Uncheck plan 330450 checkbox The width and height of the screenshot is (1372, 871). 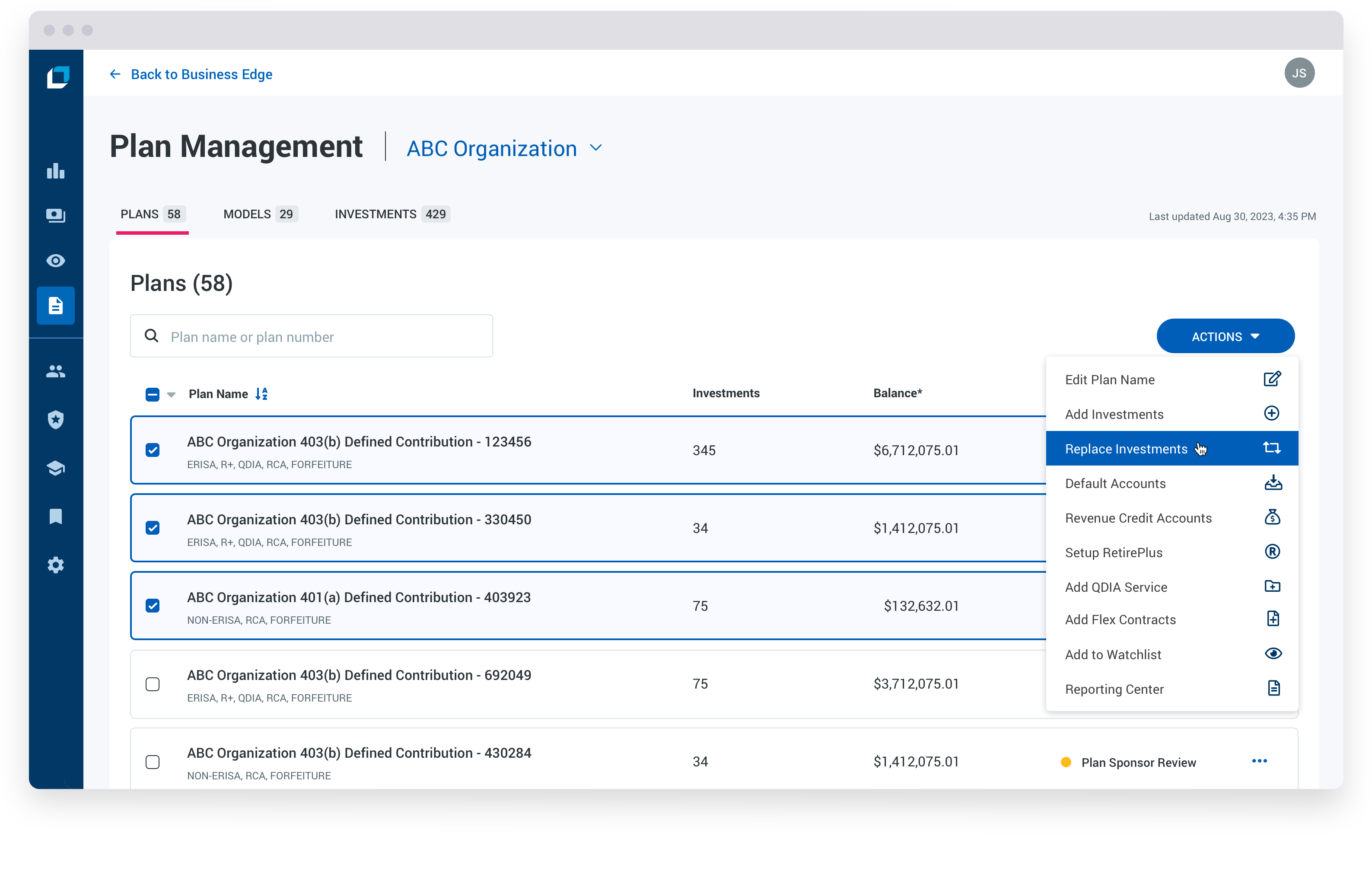coord(152,528)
